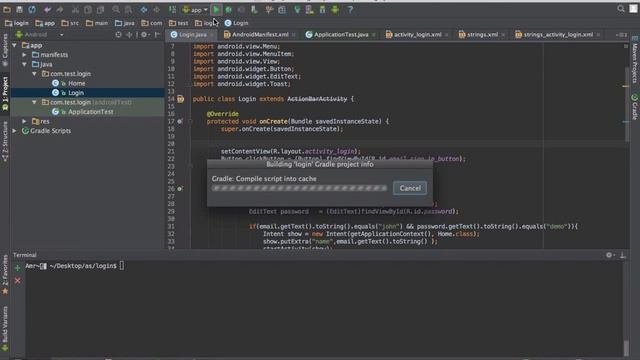The image size is (640, 360).
Task: Click the src breadcrumb in navigation bar
Action: click(x=70, y=23)
